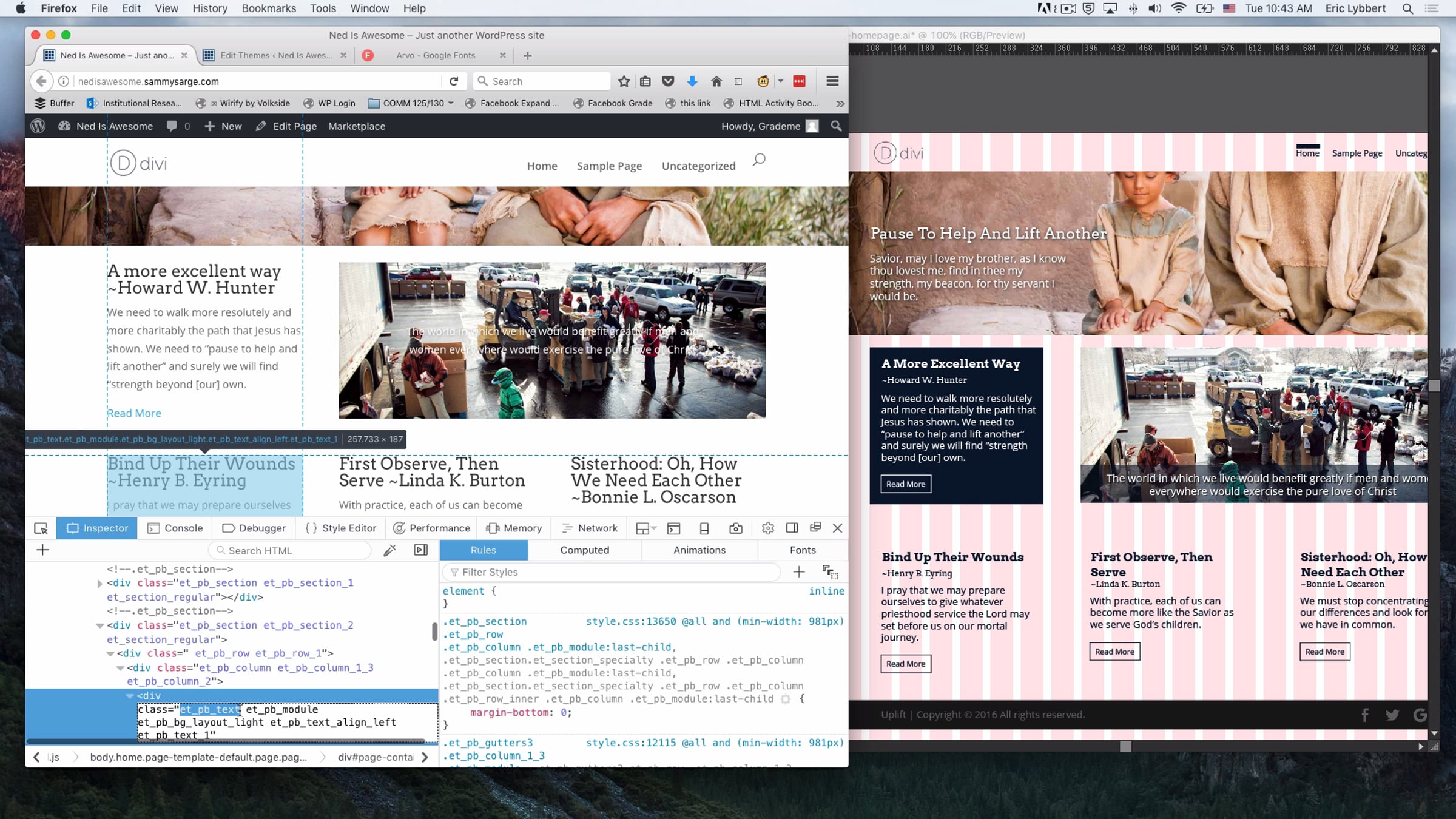Reload the current page
The width and height of the screenshot is (1456, 819).
(x=453, y=81)
